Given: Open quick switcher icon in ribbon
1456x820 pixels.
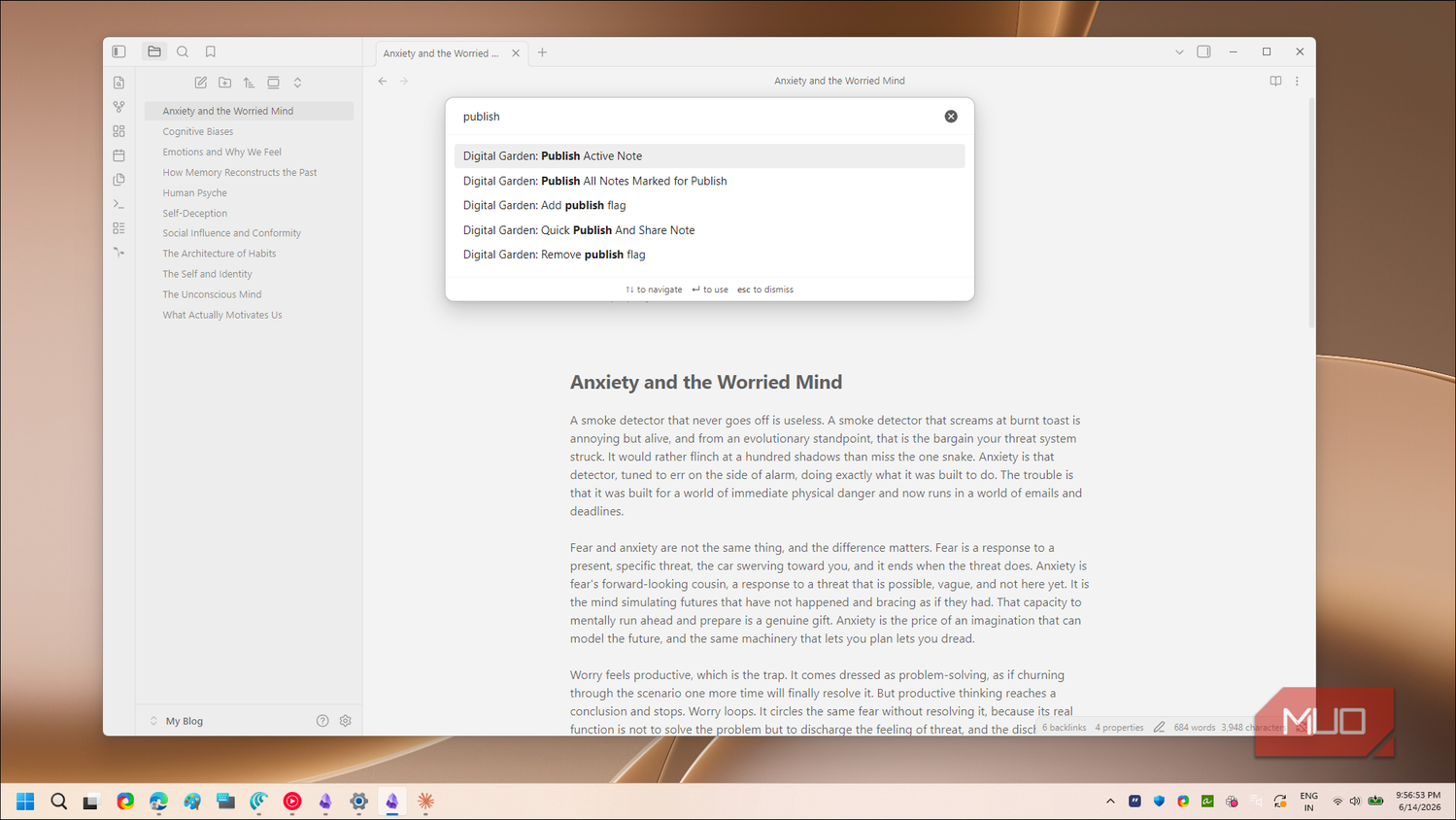Looking at the screenshot, I should [119, 83].
